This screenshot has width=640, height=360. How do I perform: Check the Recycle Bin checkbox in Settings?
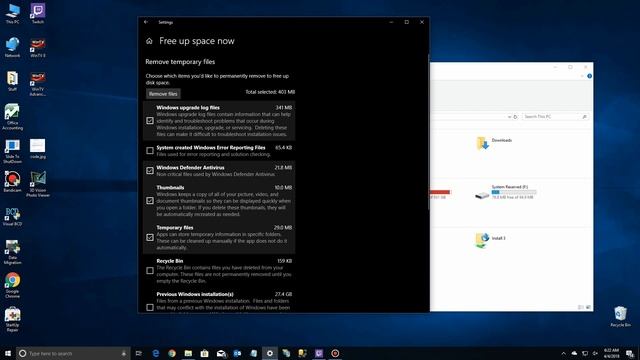point(150,271)
